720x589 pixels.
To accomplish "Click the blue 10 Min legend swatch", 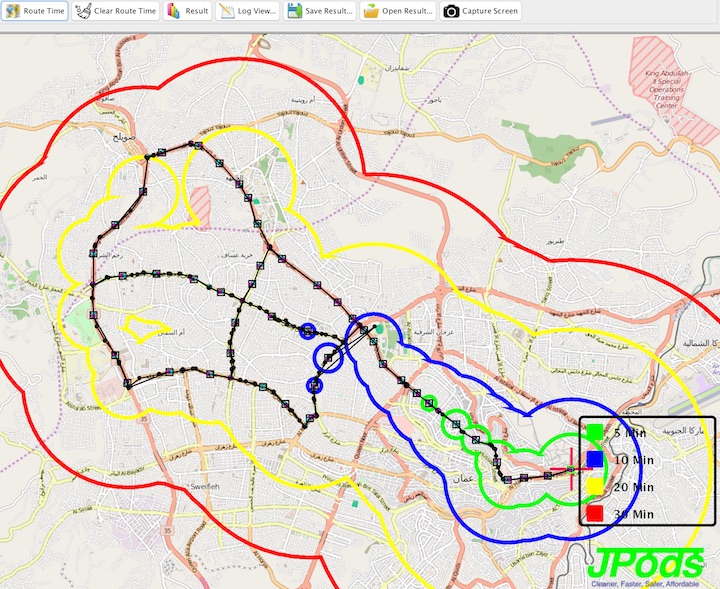I will (595, 459).
